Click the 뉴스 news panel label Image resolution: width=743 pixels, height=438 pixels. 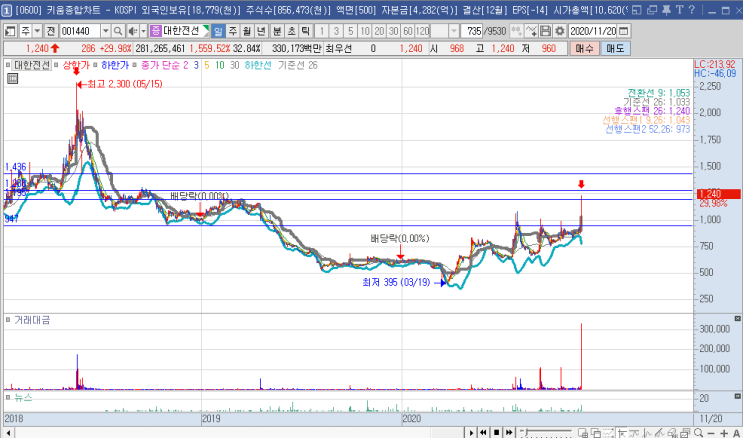coord(23,397)
